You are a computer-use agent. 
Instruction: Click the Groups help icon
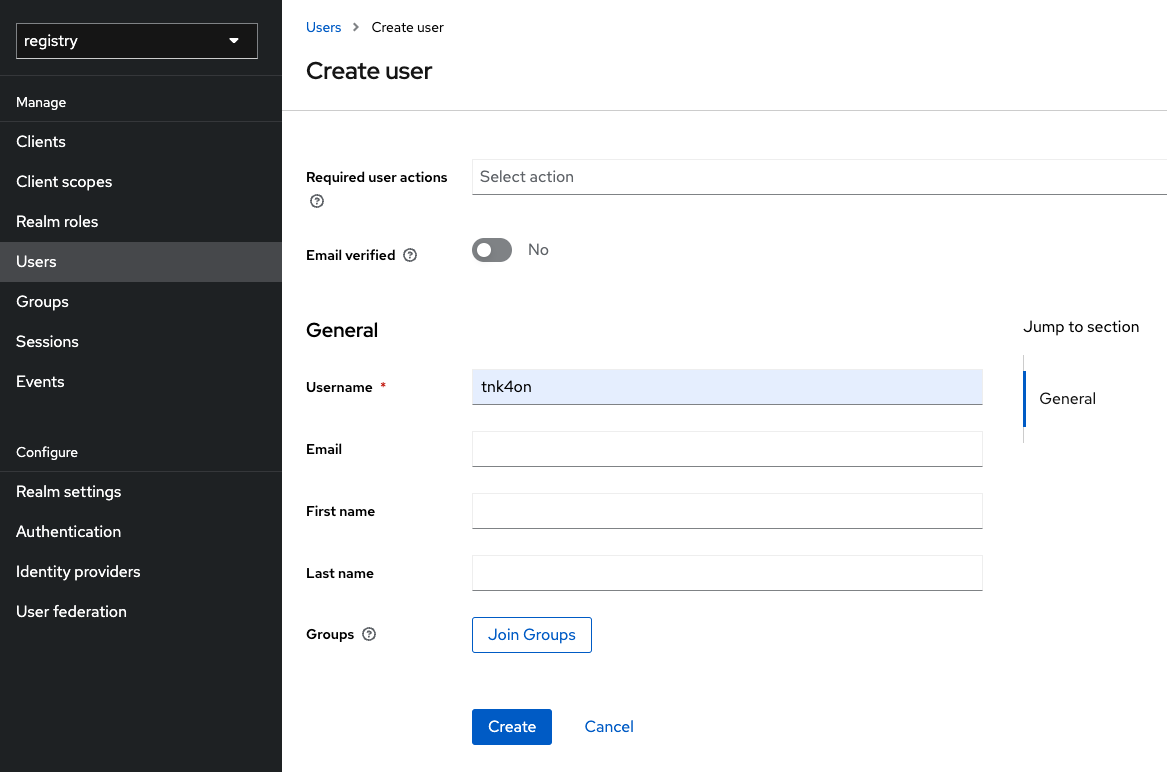pos(368,634)
